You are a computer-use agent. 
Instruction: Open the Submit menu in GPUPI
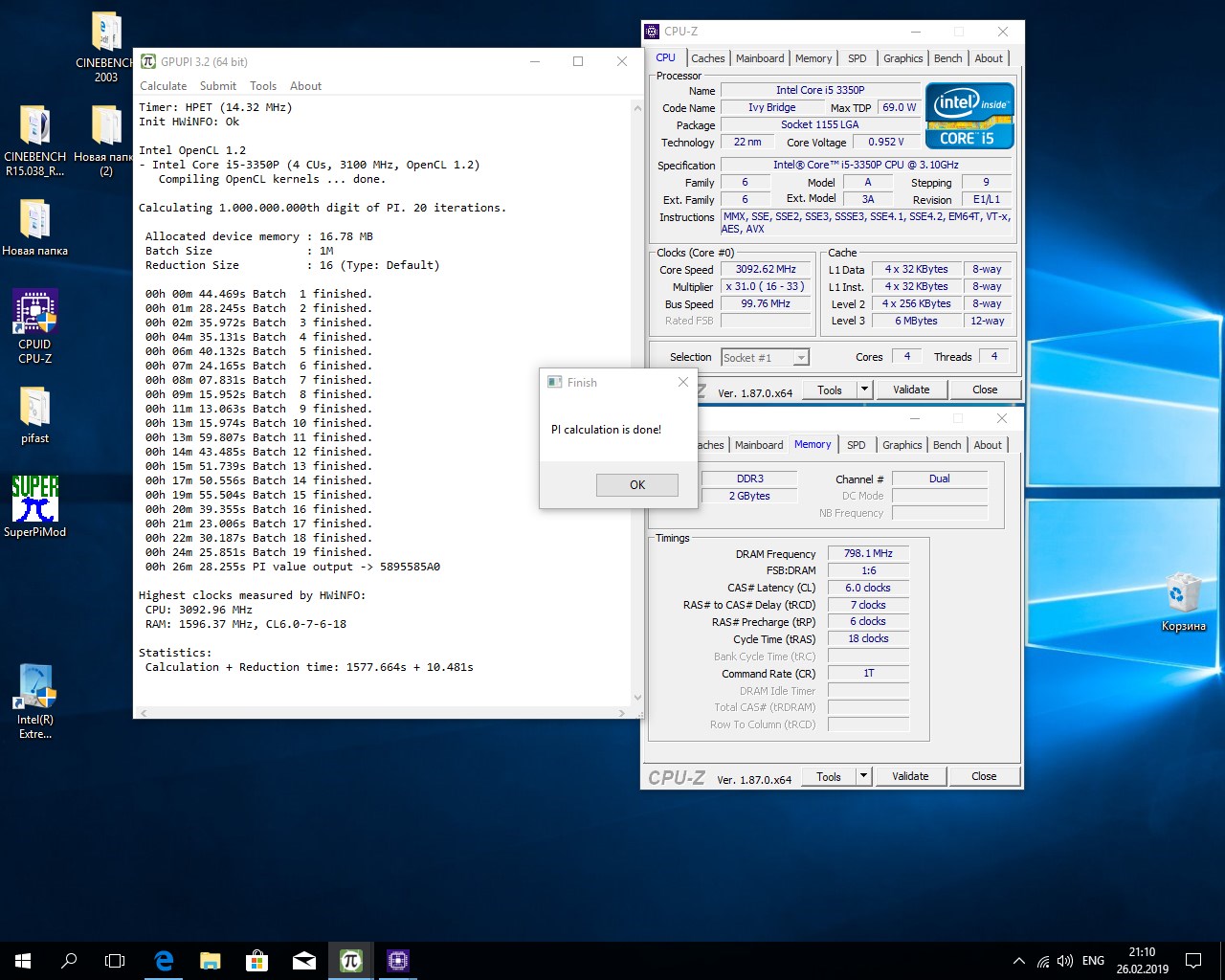click(218, 86)
